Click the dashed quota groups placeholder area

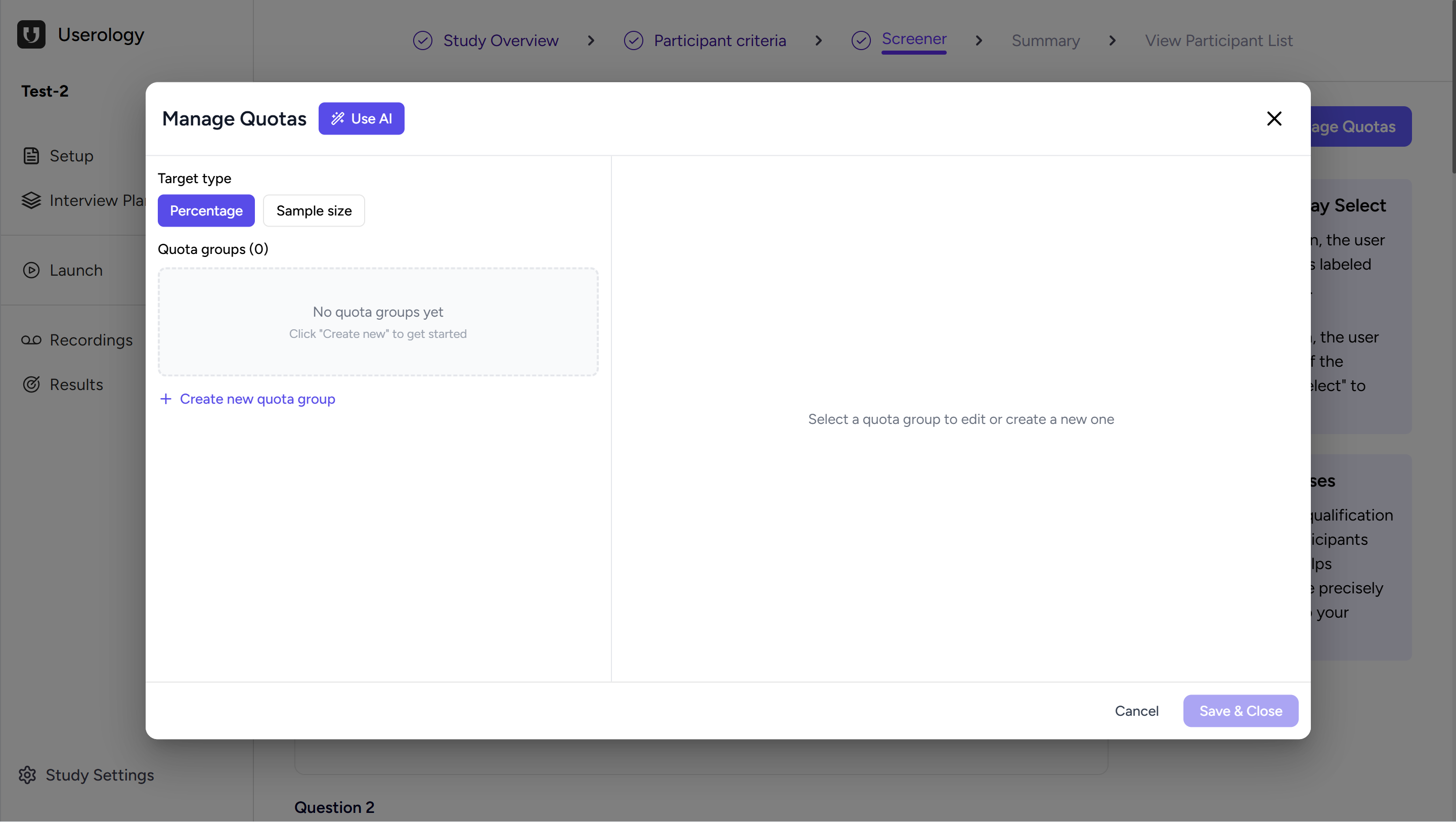[x=378, y=322]
